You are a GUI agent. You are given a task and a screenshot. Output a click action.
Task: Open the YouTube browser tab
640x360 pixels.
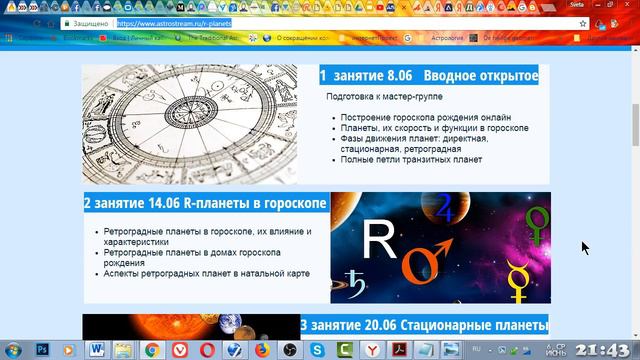pos(380,7)
